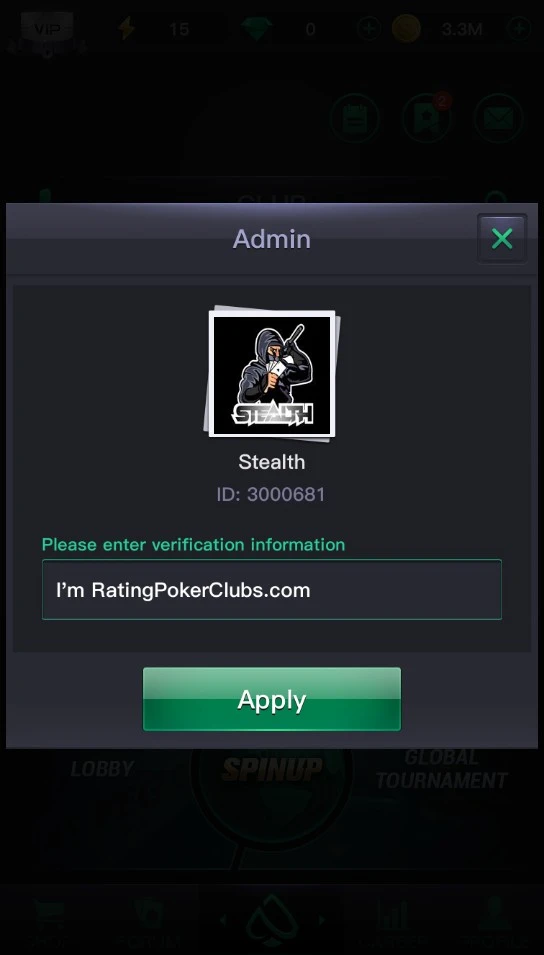The height and width of the screenshot is (955, 544).
Task: Tap the green diamond gem icon
Action: pos(256,29)
